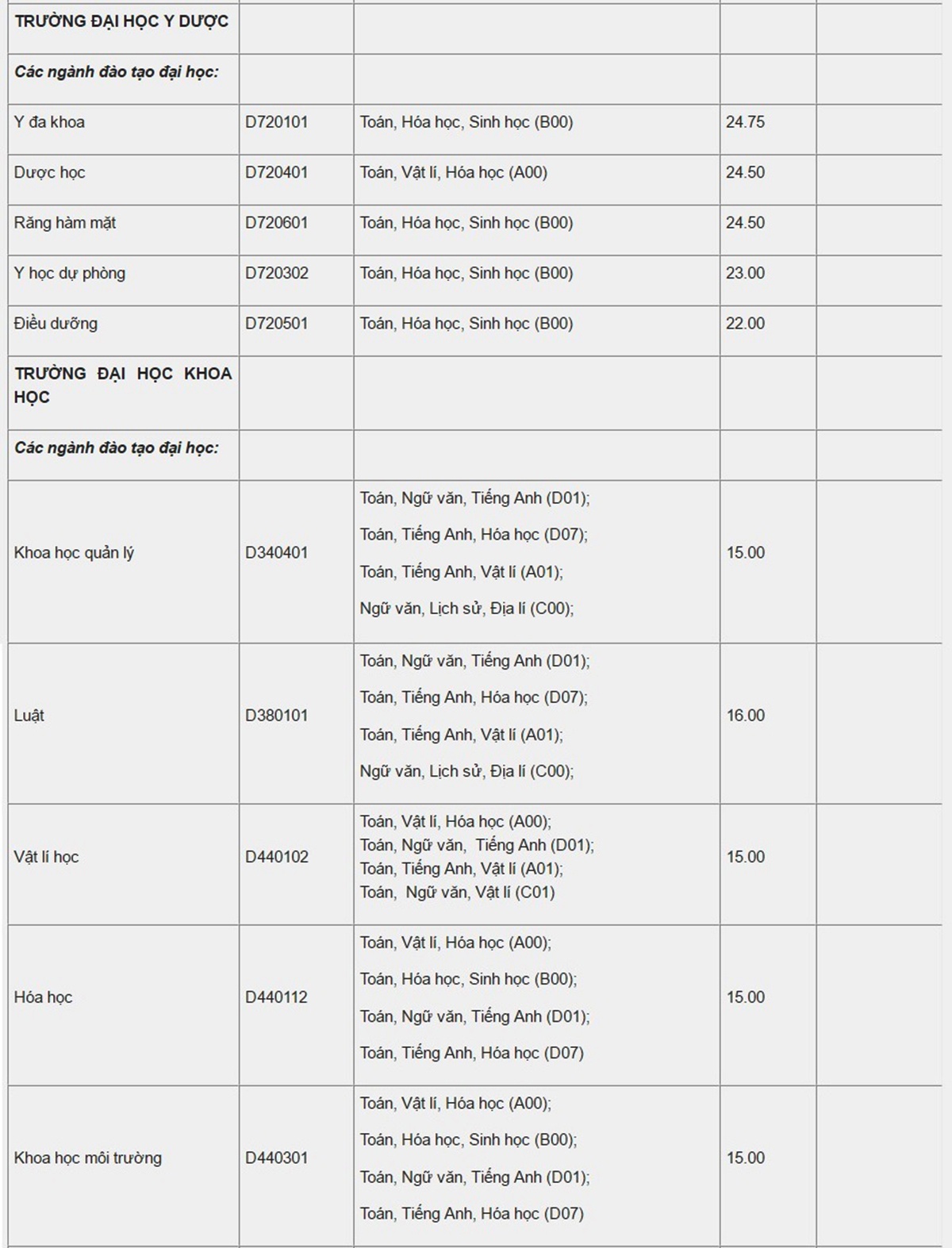Click major code D340401
Screen dimensions: 952x1248
pos(276,553)
